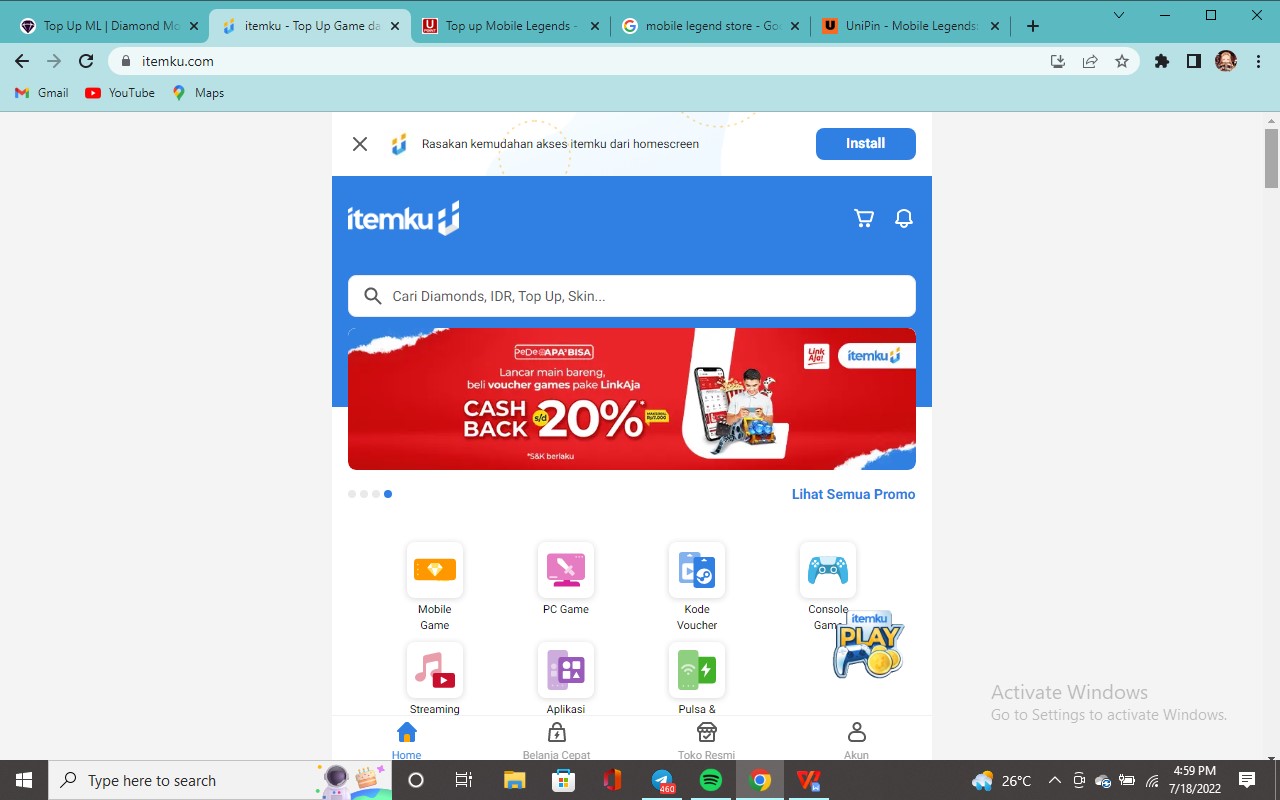Go to the Belanja Cepat bottom tab

point(556,740)
